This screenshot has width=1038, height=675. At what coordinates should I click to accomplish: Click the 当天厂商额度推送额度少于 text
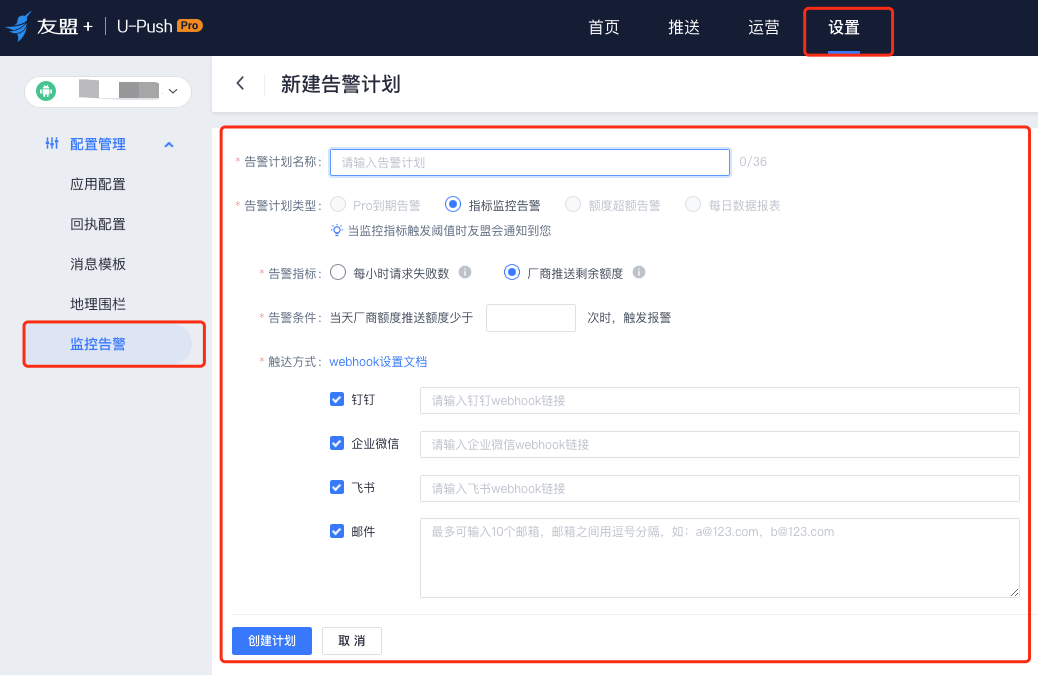402,318
